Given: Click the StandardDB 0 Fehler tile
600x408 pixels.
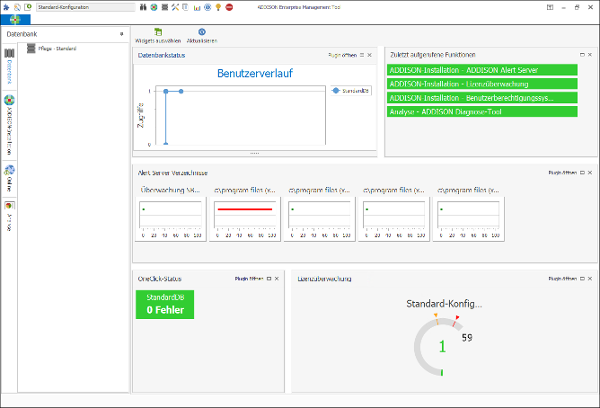Looking at the screenshot, I should [165, 304].
